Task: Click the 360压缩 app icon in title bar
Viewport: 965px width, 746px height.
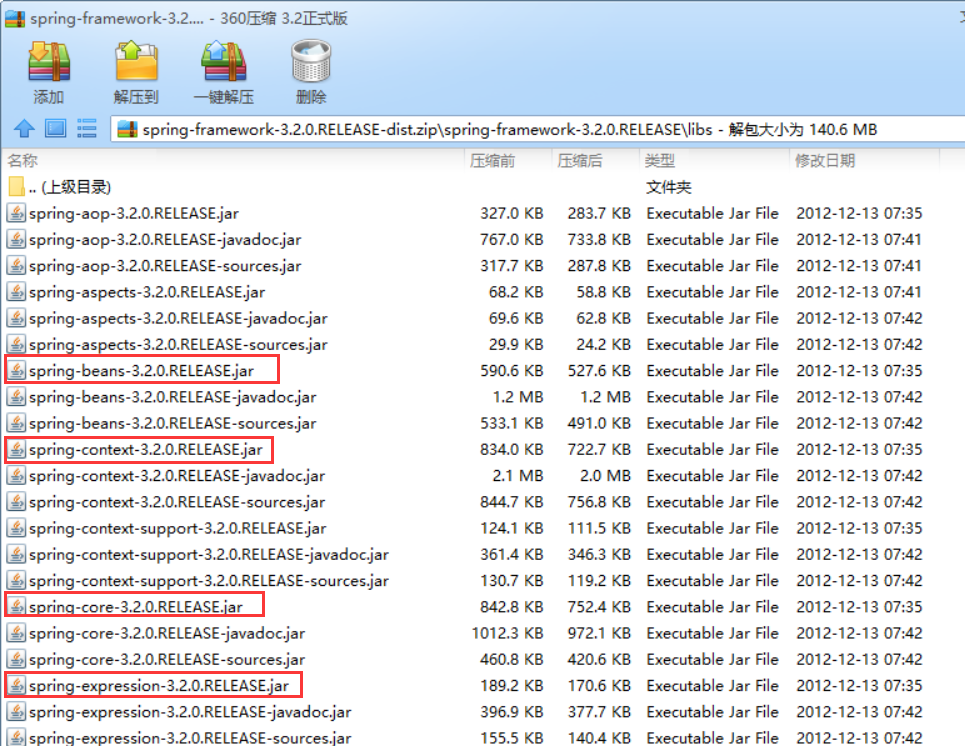Action: click(15, 18)
